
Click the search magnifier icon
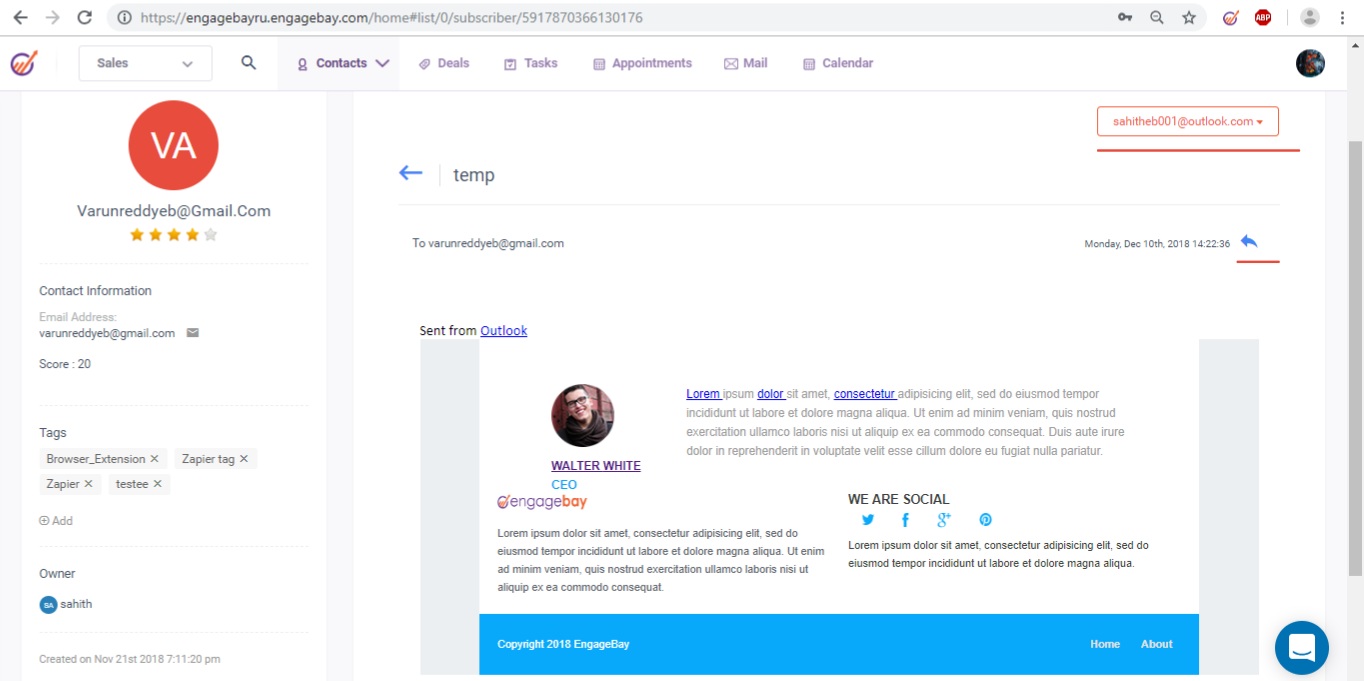tap(249, 63)
